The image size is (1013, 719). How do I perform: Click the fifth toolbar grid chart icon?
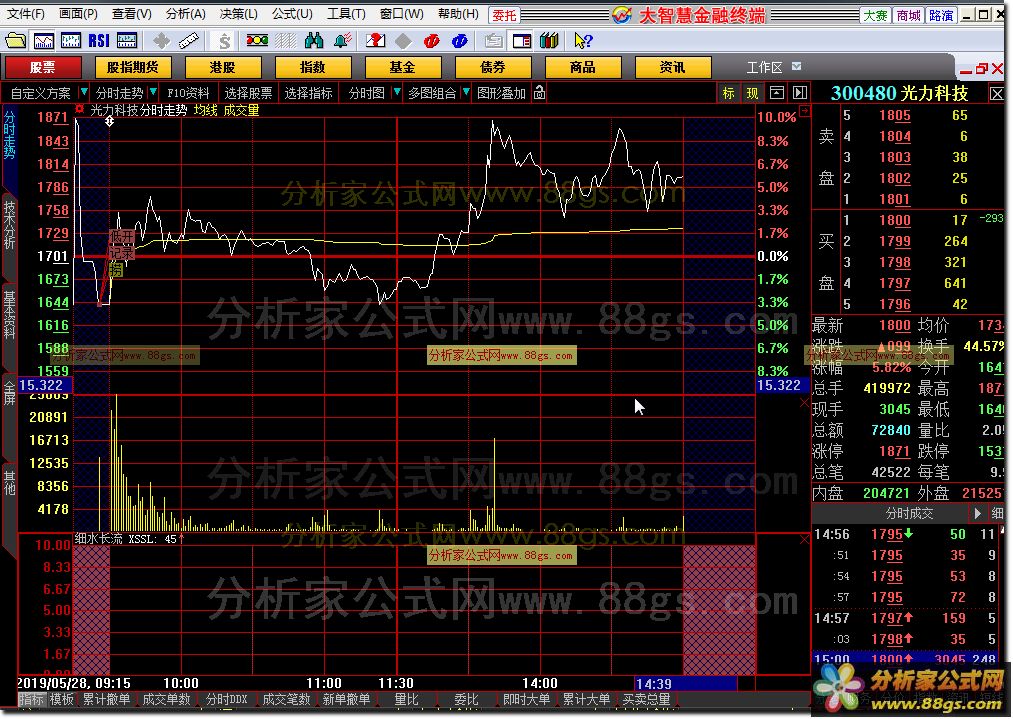tap(127, 41)
